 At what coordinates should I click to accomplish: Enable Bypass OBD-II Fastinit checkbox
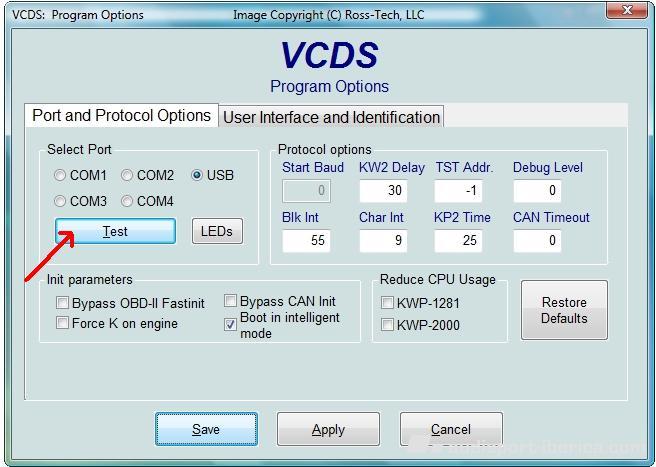pyautogui.click(x=62, y=303)
